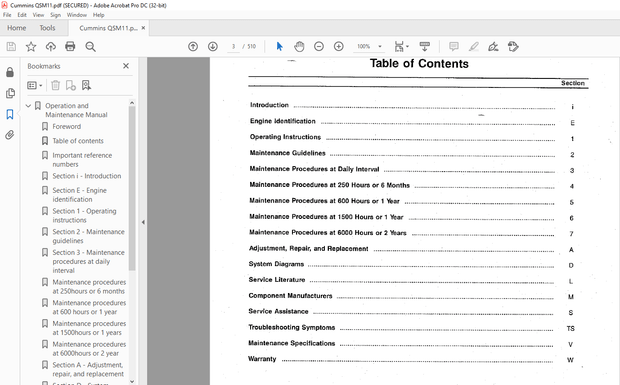Activate the Hand pan tool
This screenshot has width=620, height=385.
click(x=299, y=47)
